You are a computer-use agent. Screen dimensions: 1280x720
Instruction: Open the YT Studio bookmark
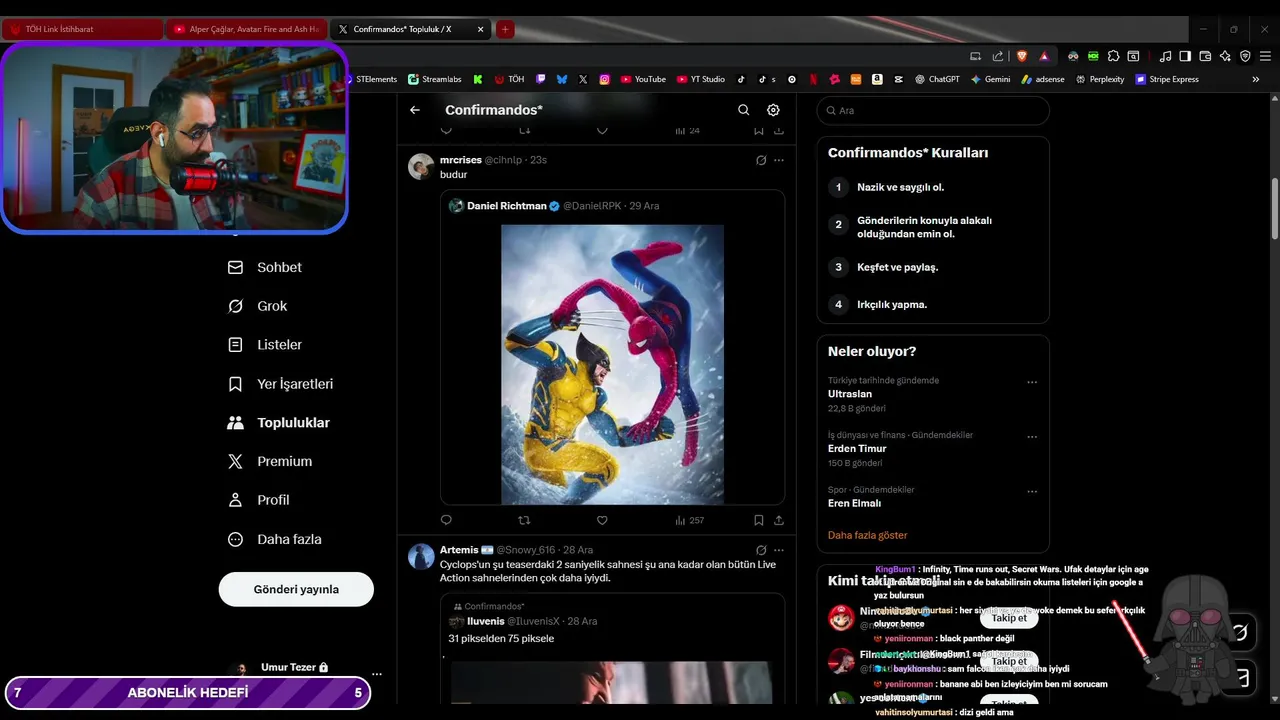click(x=701, y=79)
